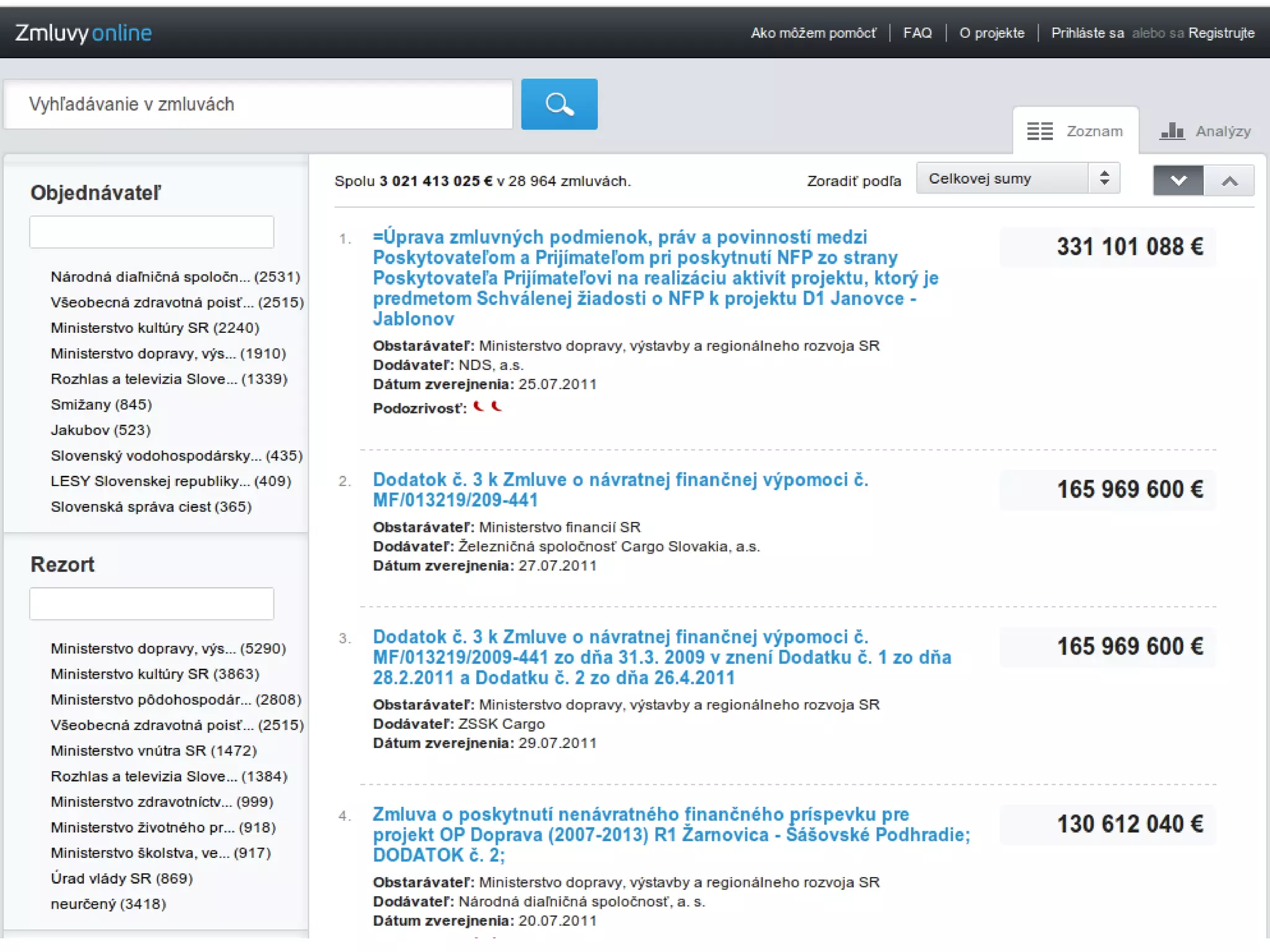This screenshot has width=1270, height=952.
Task: Click the Registrujte registration link
Action: coord(1221,33)
